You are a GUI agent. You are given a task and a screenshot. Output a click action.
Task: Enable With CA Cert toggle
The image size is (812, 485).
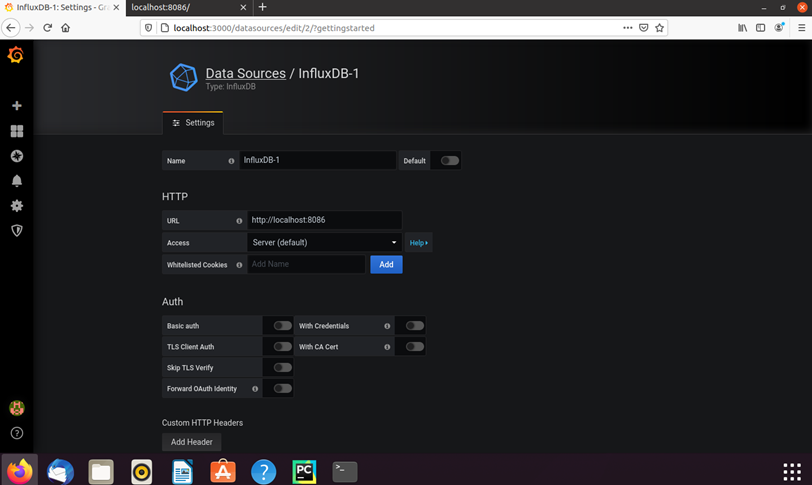click(x=414, y=346)
